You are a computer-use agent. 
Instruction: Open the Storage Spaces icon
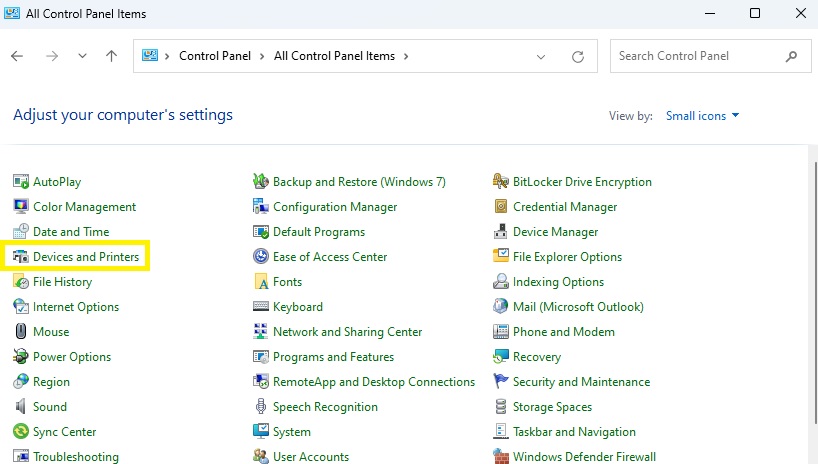tap(501, 407)
